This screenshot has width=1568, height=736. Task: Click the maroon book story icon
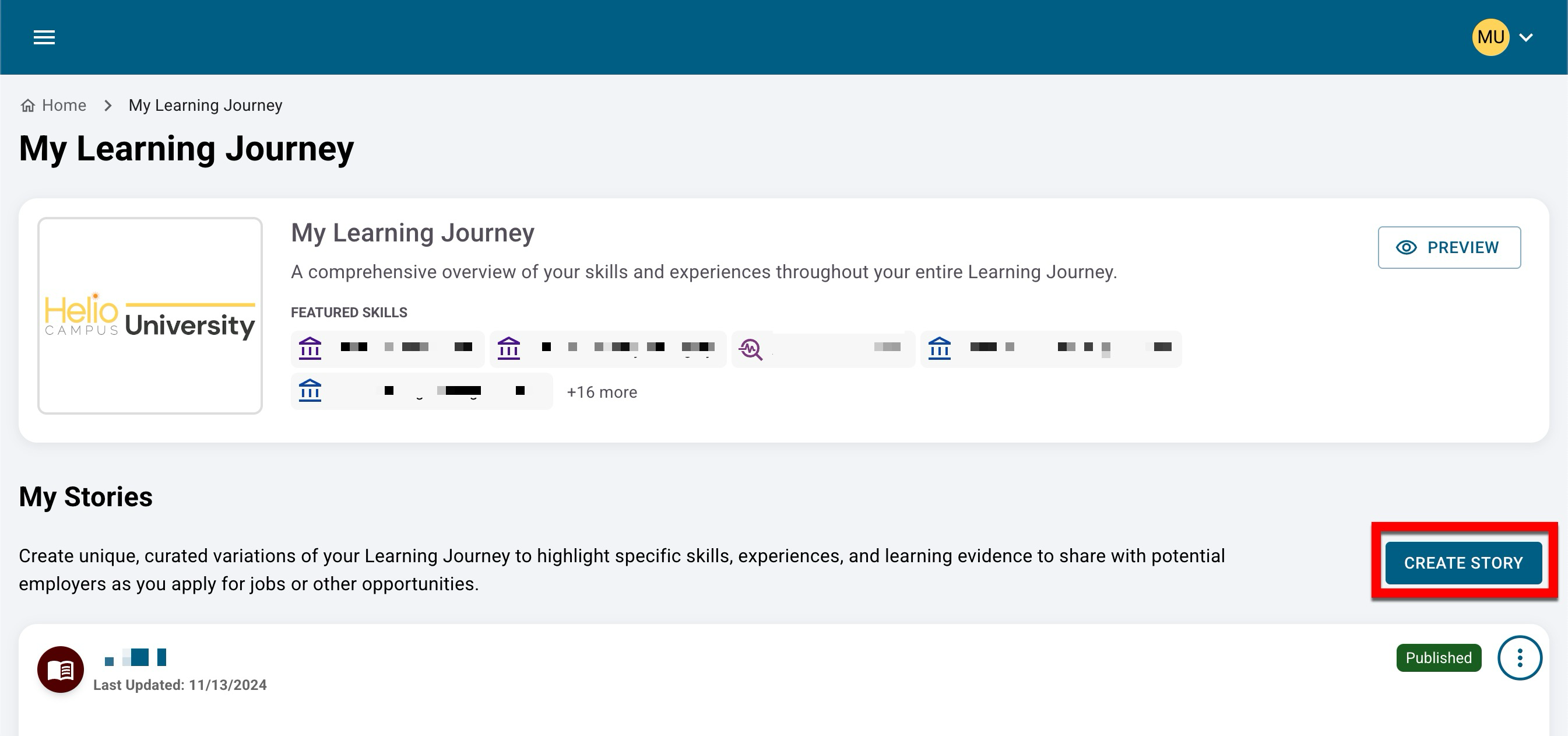pyautogui.click(x=60, y=669)
